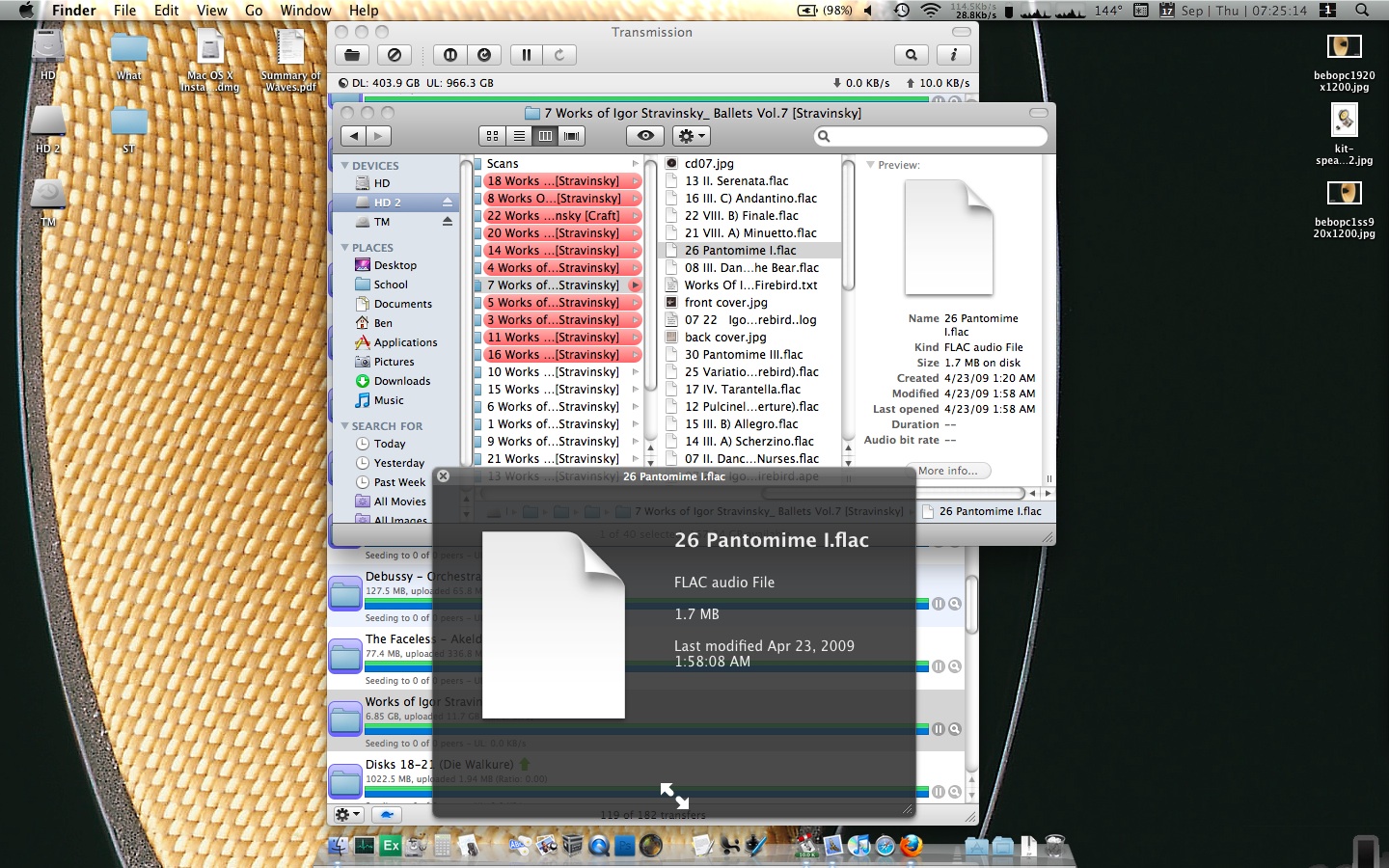Switch Finder to icon view
Image resolution: width=1389 pixels, height=868 pixels.
point(492,136)
